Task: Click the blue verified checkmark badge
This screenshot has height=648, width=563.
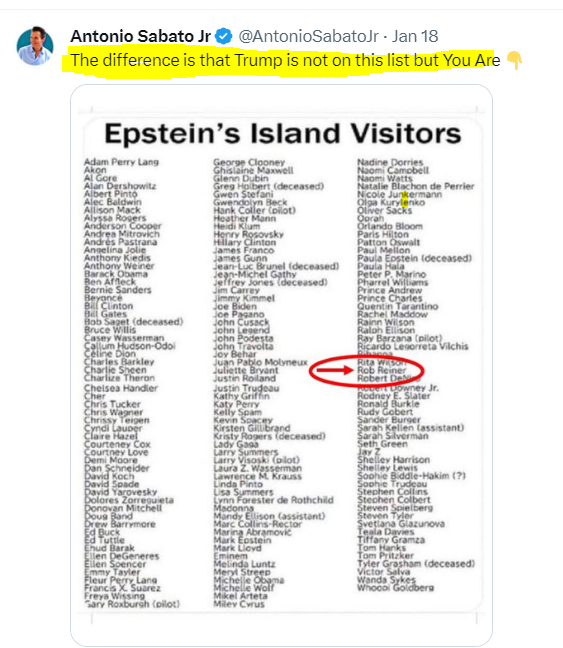Action: click(224, 36)
